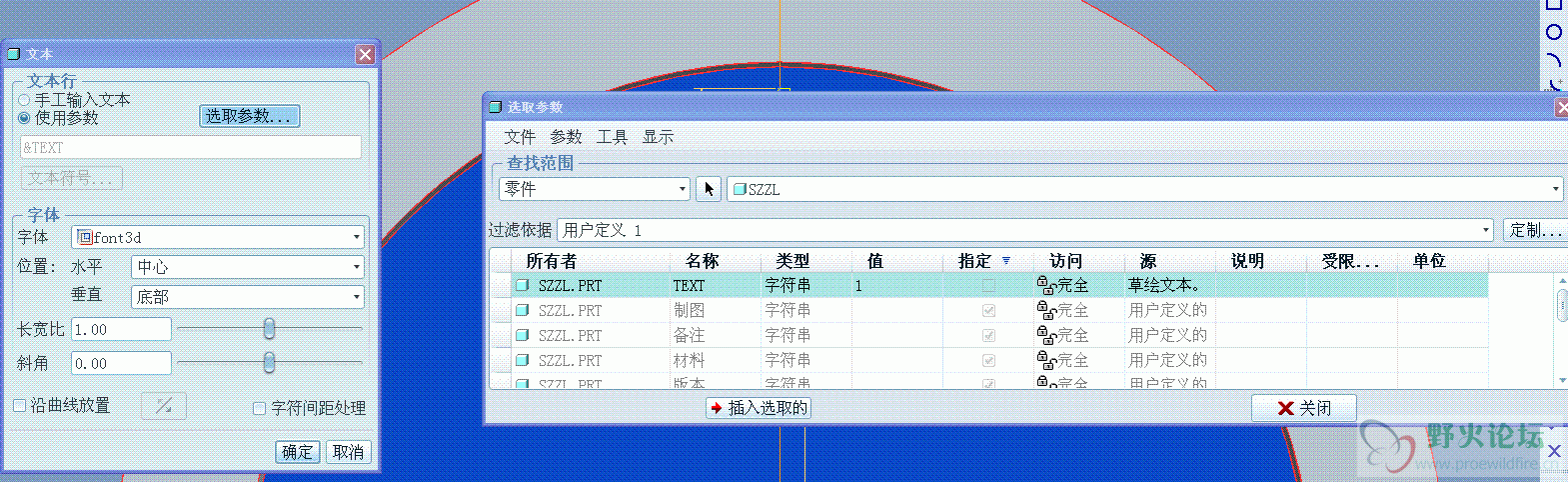Click part icon of 制图 row
This screenshot has width=1568, height=482.
(522, 310)
